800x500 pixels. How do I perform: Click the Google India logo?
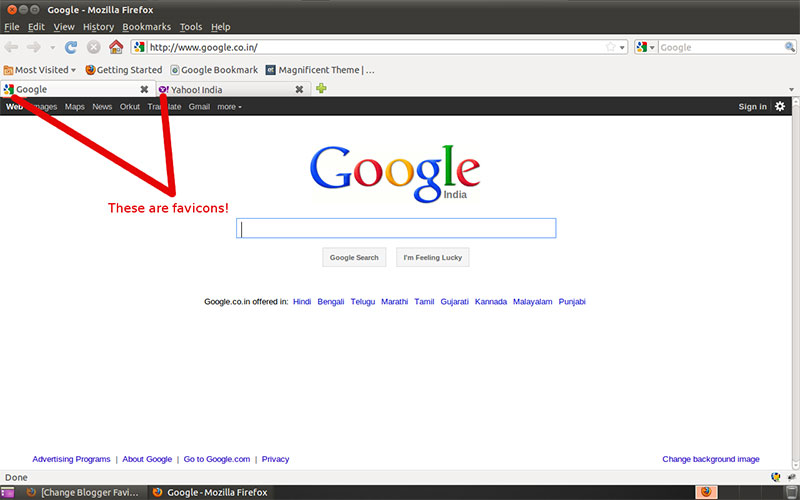(x=395, y=173)
